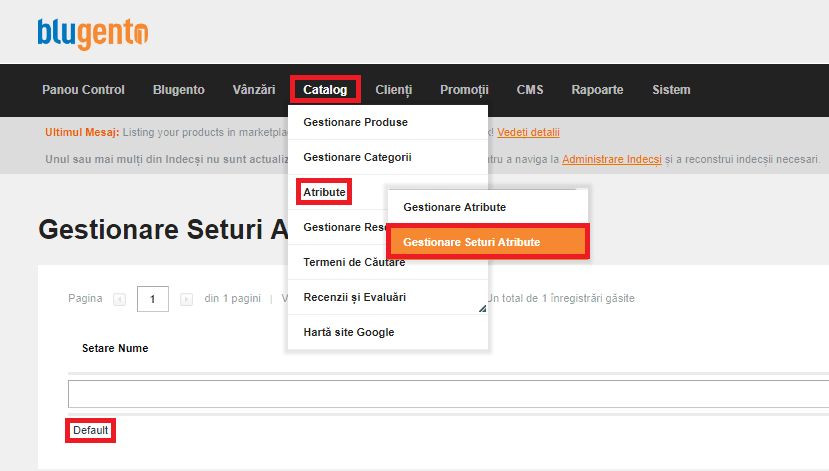Select Gestionare Produse from Catalog dropdown

pos(388,122)
